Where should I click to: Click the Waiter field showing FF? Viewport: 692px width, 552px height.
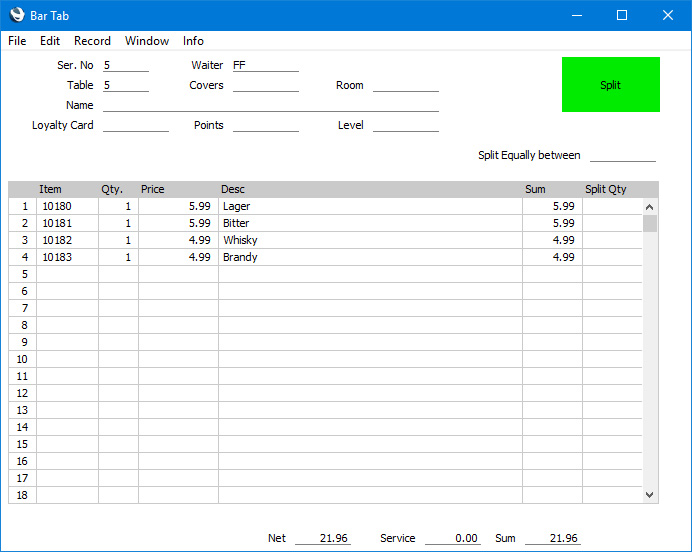pos(266,65)
